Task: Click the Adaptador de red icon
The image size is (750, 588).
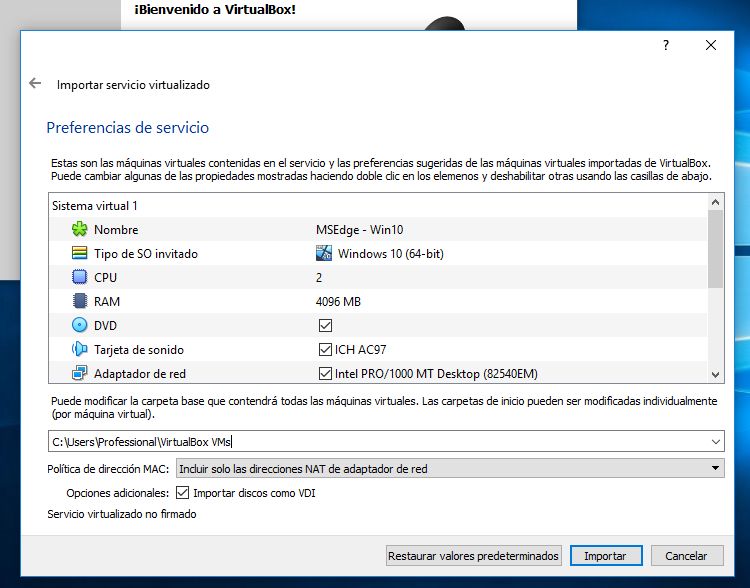Action: 79,373
